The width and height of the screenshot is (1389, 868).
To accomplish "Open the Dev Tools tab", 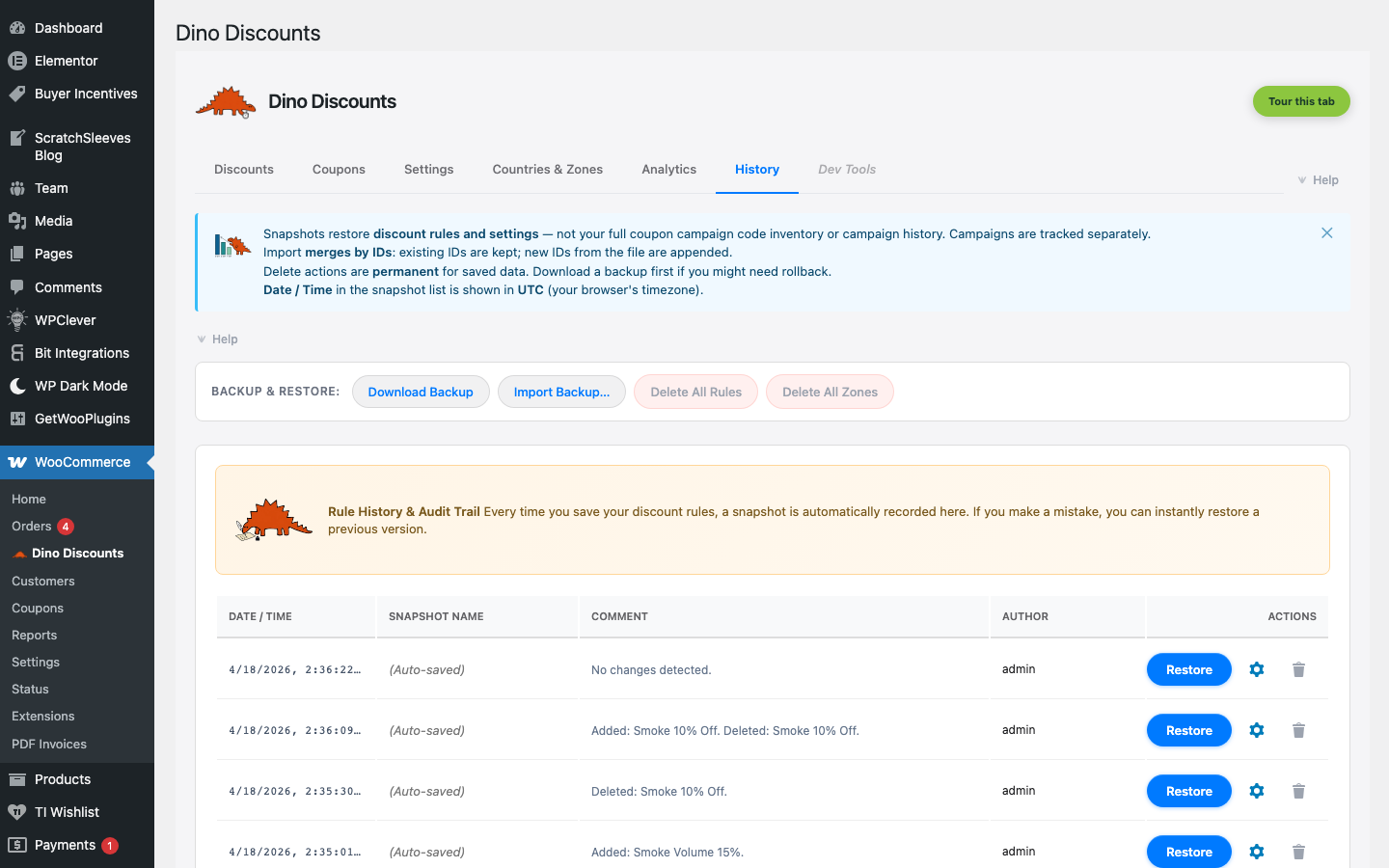I will click(847, 170).
